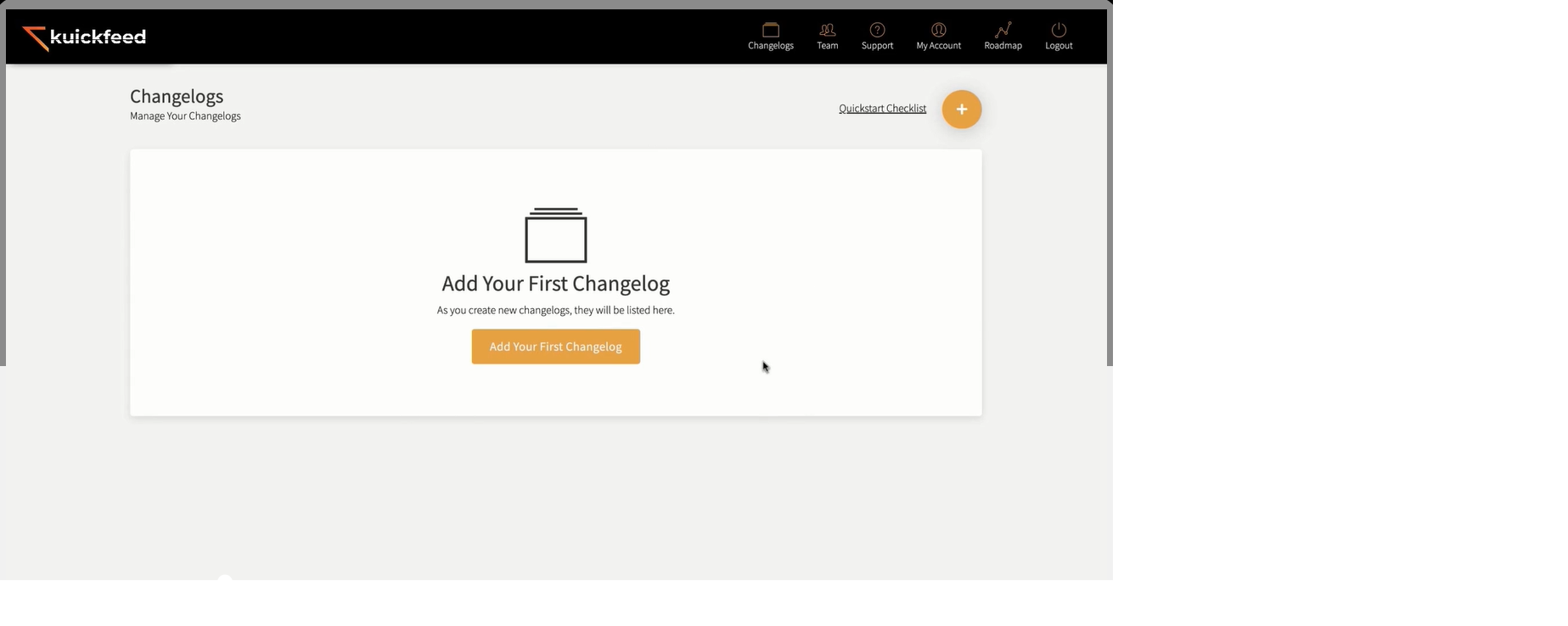Click the Kuickfeed logo arrow mark
The image size is (1568, 626).
35,37
